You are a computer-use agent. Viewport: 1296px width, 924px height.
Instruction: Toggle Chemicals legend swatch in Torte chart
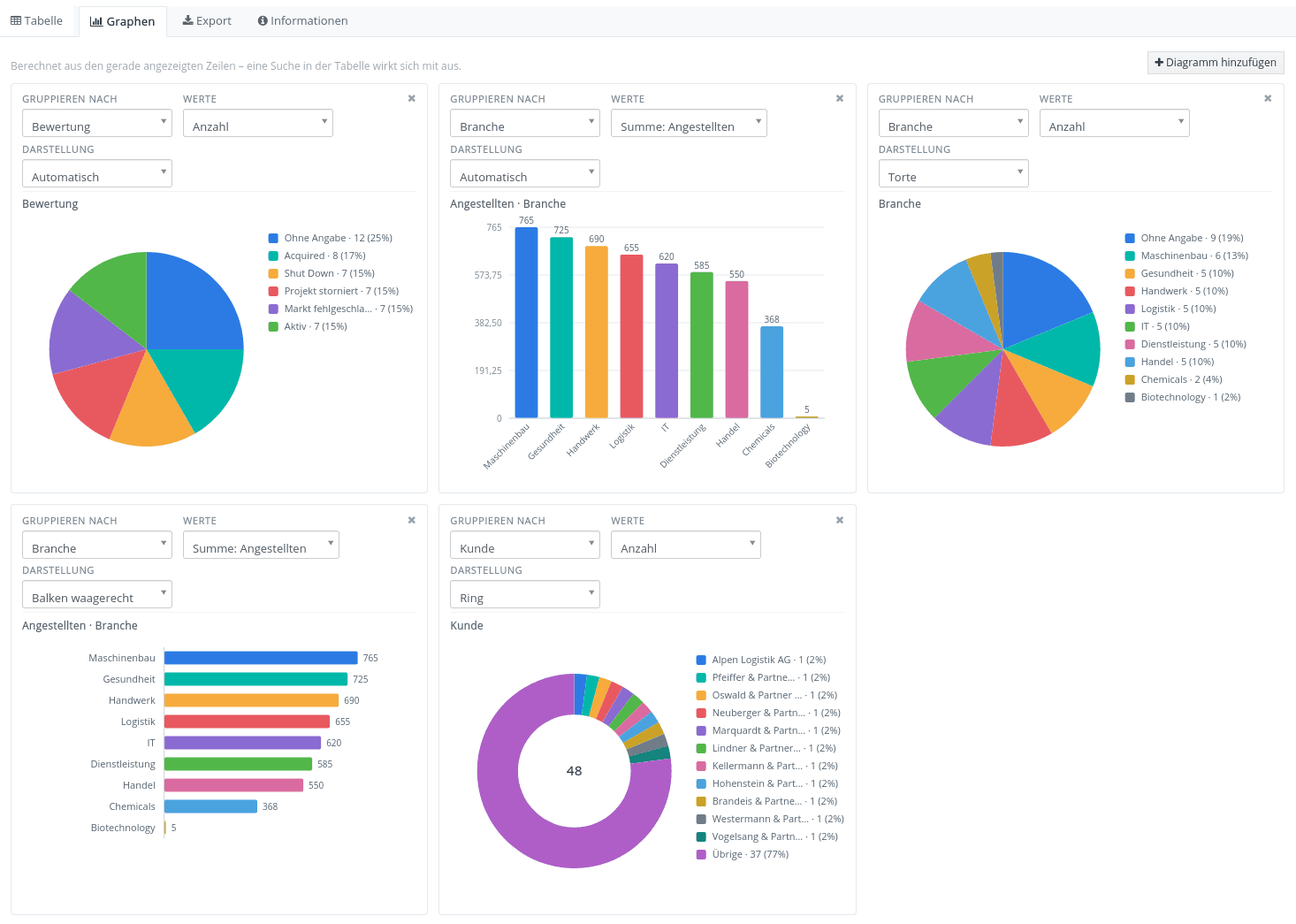[x=1130, y=379]
